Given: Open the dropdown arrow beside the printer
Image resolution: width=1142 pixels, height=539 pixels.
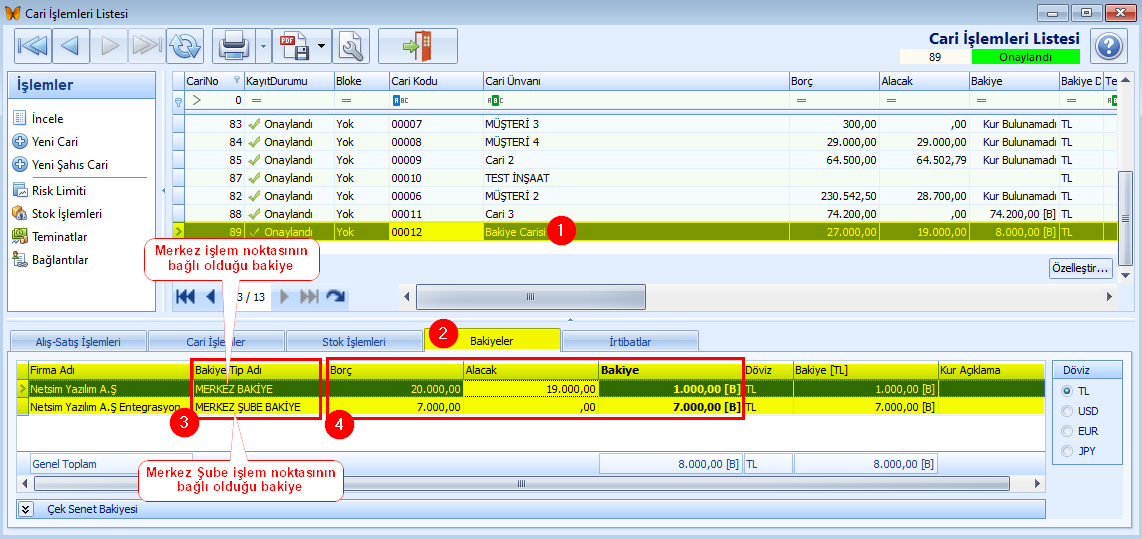Looking at the screenshot, I should click(x=262, y=46).
